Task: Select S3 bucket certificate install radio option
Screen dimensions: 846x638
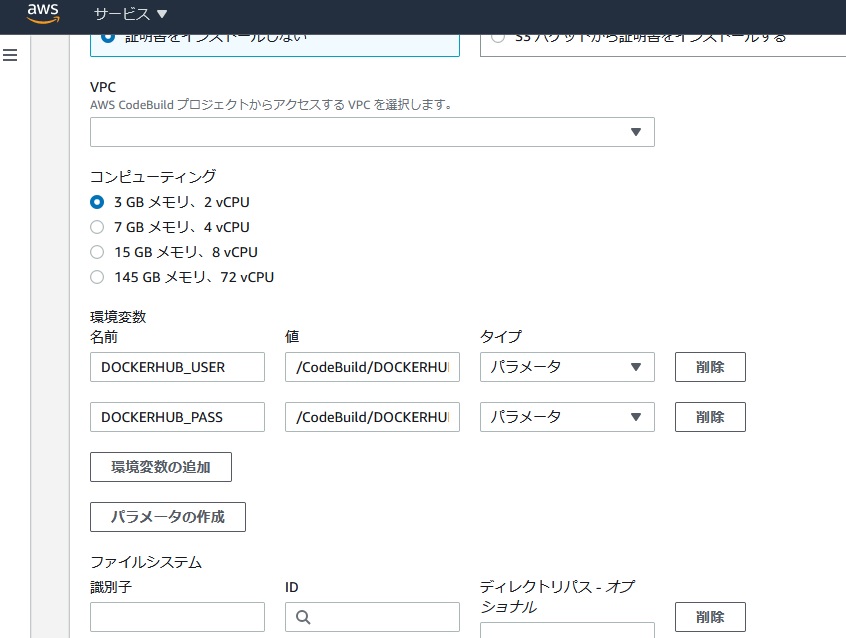Action: (498, 37)
